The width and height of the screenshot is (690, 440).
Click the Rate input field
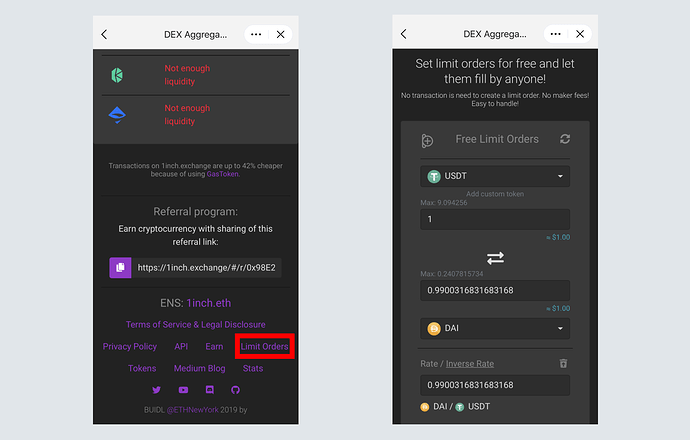[495, 385]
